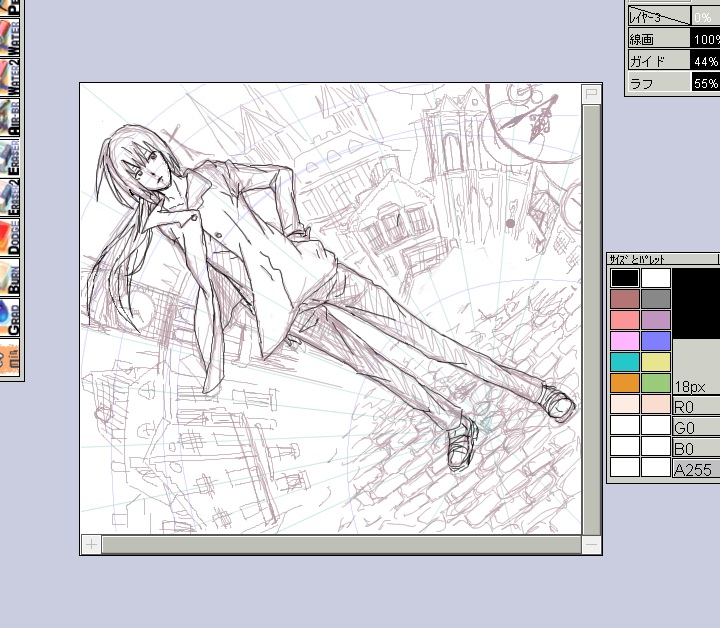Pick the Burn tool

pyautogui.click(x=10, y=277)
